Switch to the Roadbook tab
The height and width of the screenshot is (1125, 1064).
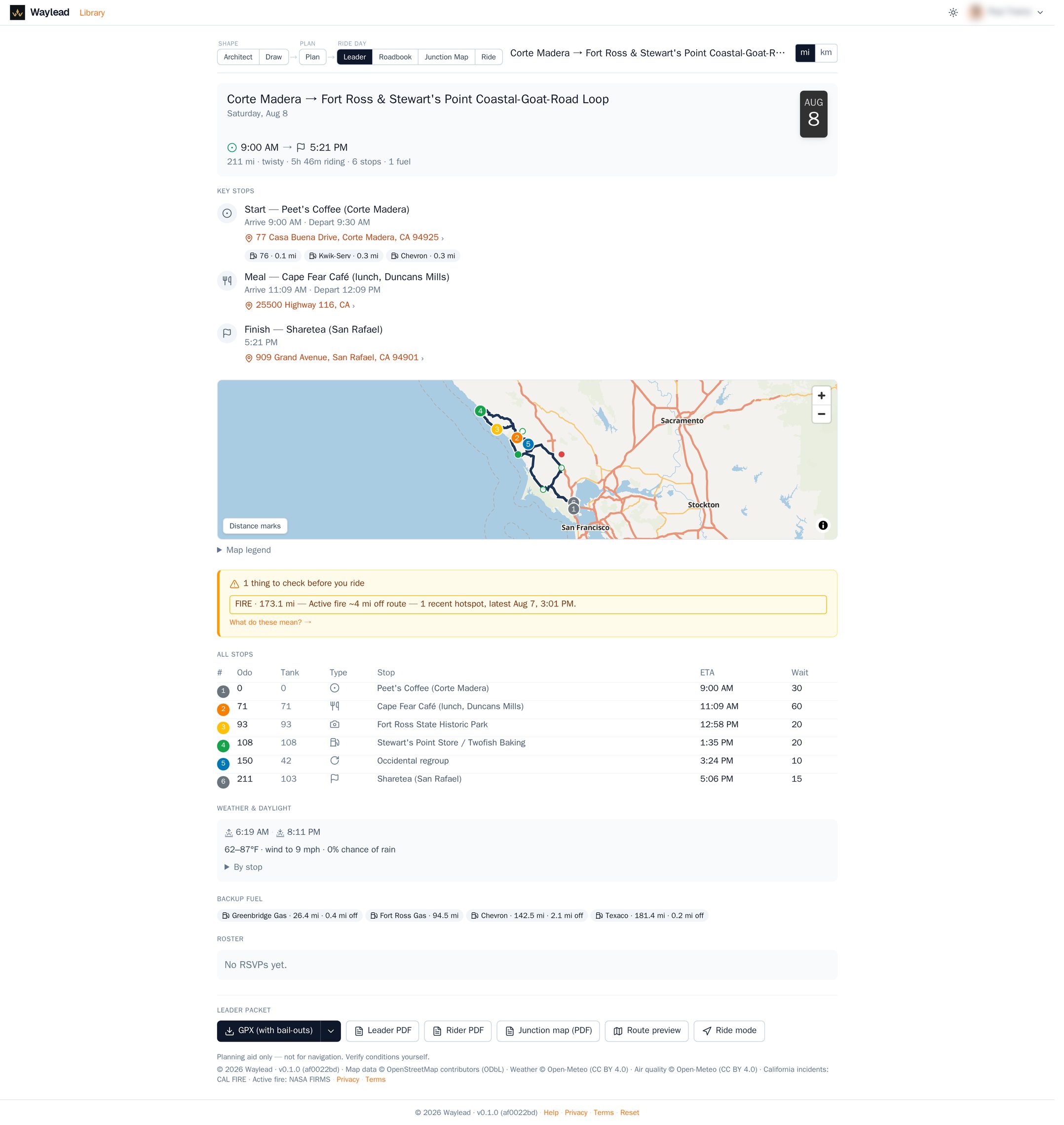click(399, 57)
